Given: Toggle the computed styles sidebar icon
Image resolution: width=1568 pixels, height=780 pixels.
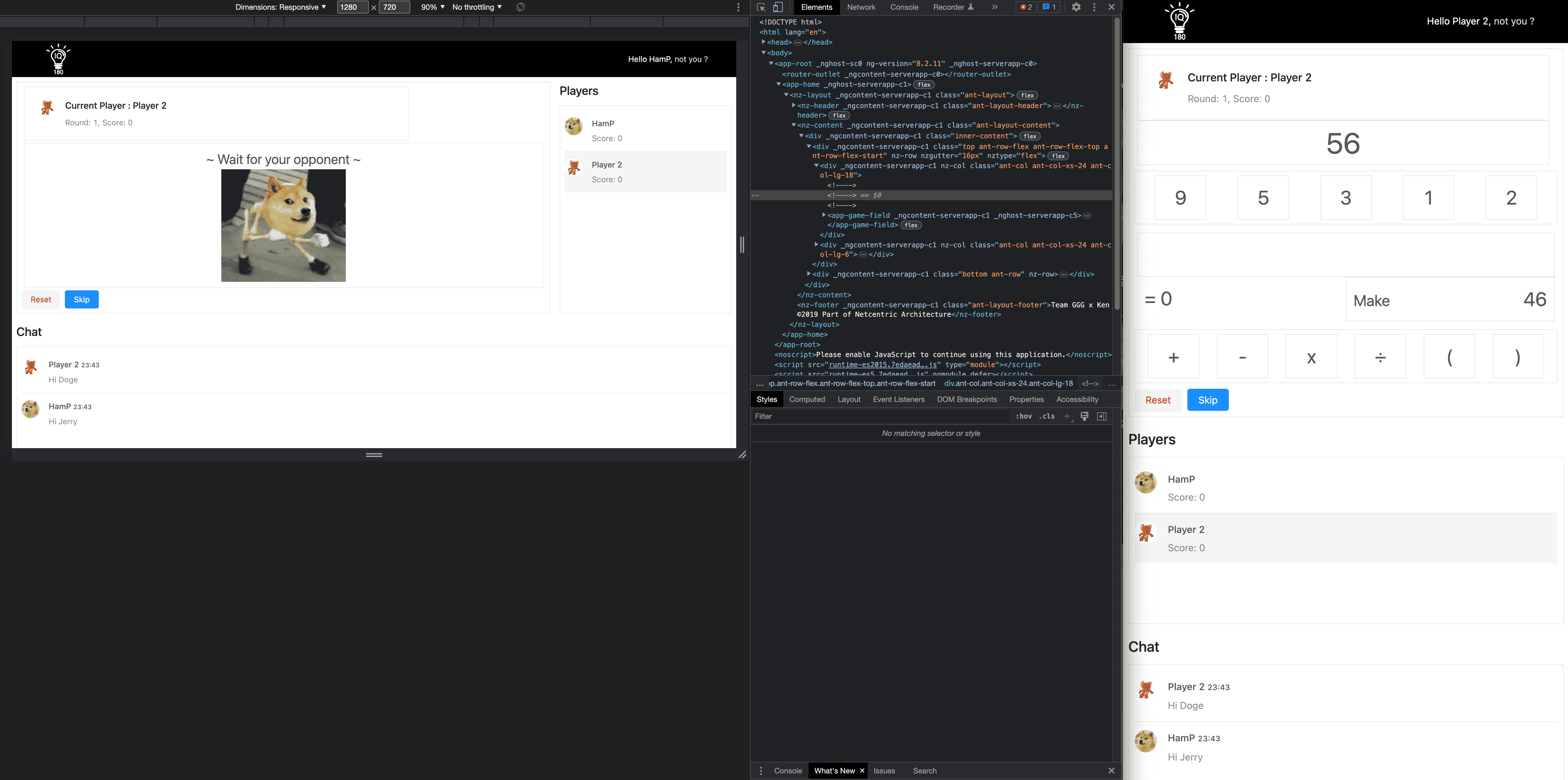Looking at the screenshot, I should pos(1102,416).
